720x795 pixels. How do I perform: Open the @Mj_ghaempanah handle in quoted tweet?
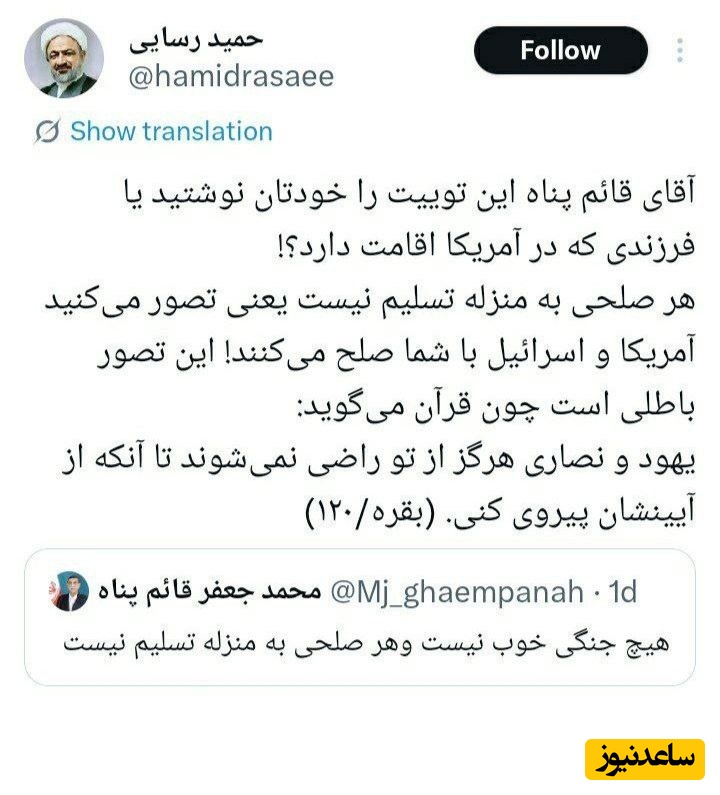pos(457,592)
